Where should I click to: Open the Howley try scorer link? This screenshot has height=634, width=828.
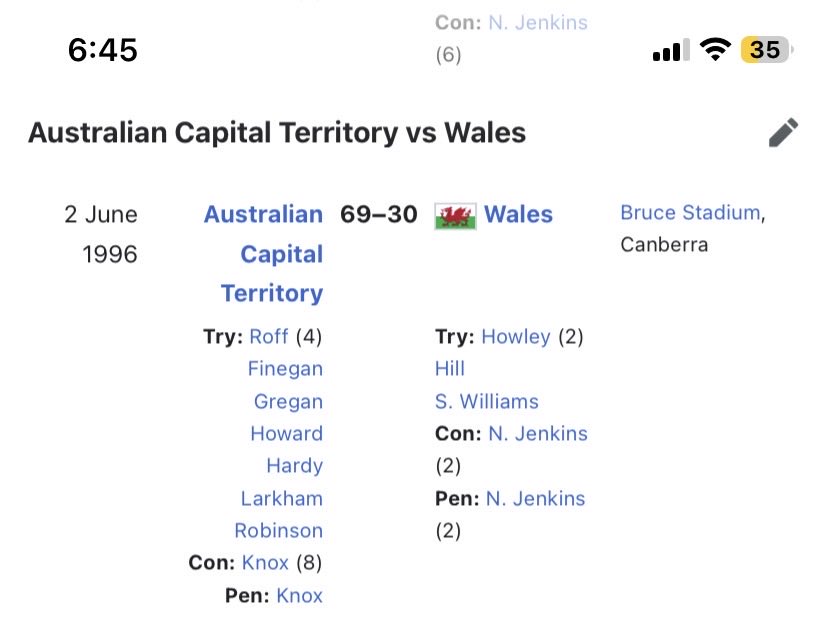click(516, 336)
